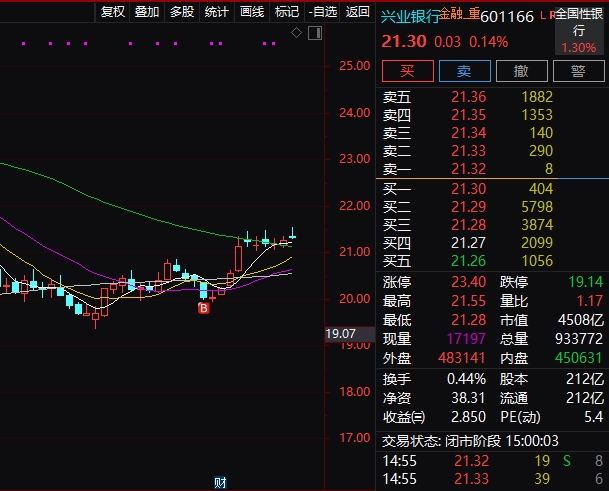Click the stock code 601166
This screenshot has width=609, height=491.
click(x=507, y=17)
